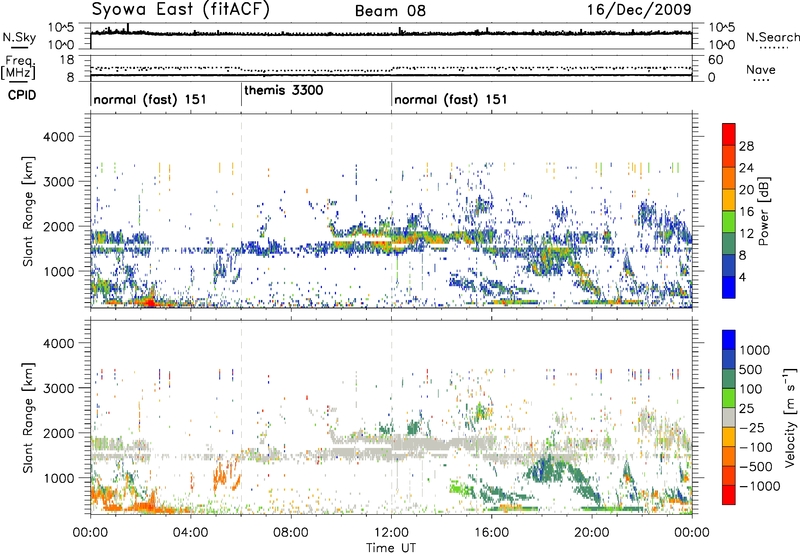This screenshot has width=800, height=554.
Task: Pick the blue Power segment between 4 and 8
Action: [x=729, y=265]
